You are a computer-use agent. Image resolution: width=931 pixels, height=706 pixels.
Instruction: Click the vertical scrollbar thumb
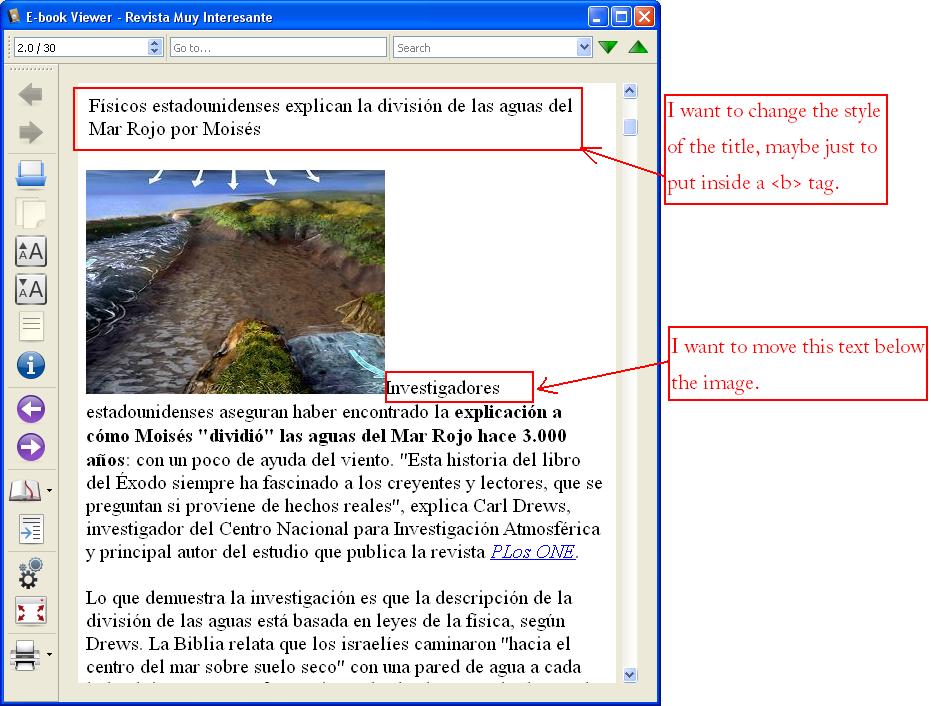[630, 127]
